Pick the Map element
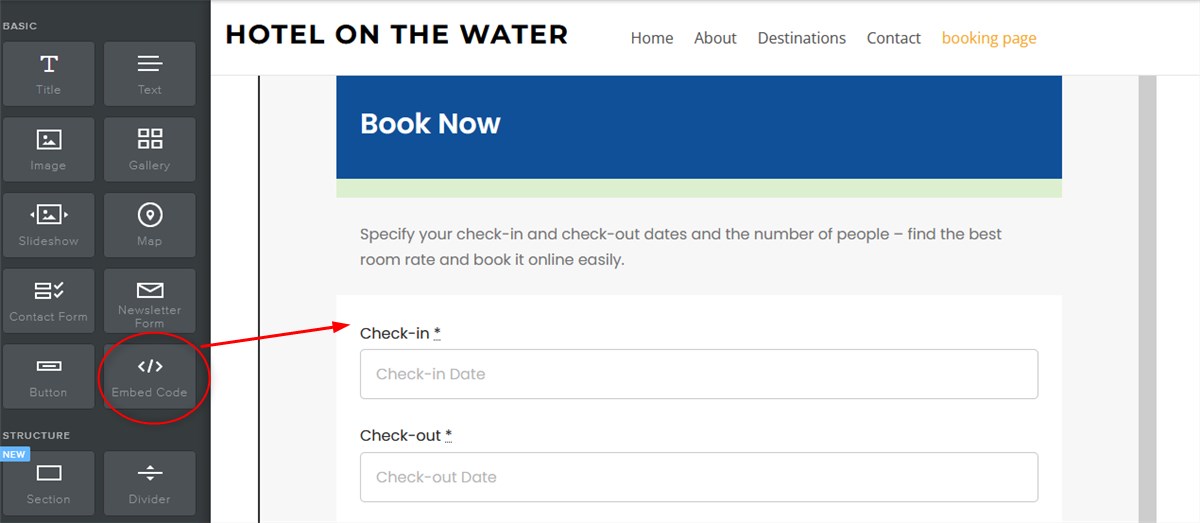 coord(149,225)
